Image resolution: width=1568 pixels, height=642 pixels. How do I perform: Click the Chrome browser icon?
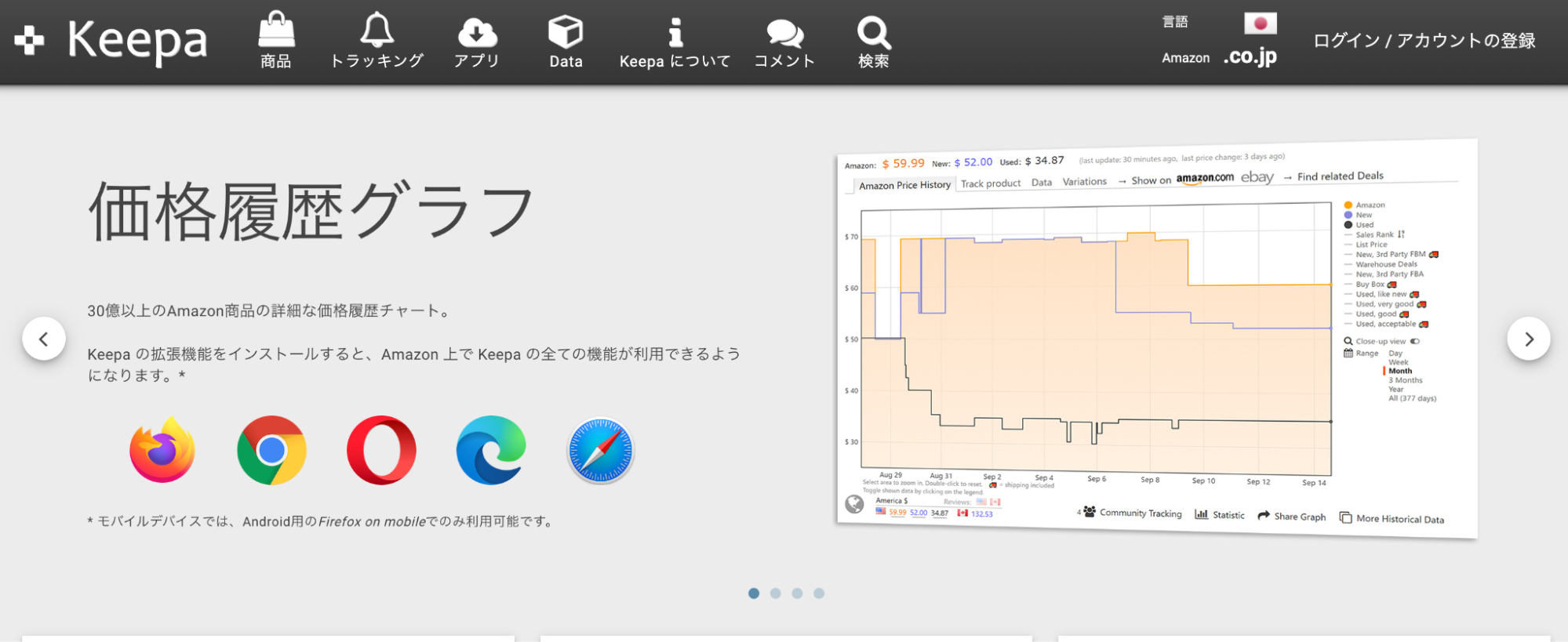pos(271,450)
